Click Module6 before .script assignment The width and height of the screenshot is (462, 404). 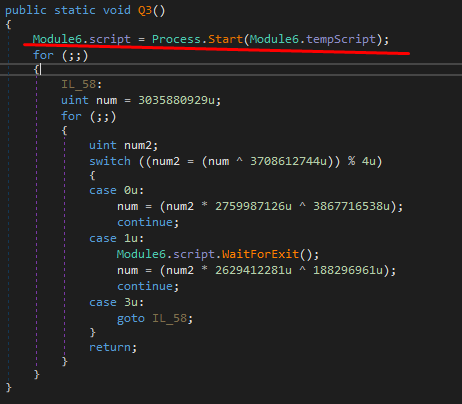pyautogui.click(x=57, y=39)
